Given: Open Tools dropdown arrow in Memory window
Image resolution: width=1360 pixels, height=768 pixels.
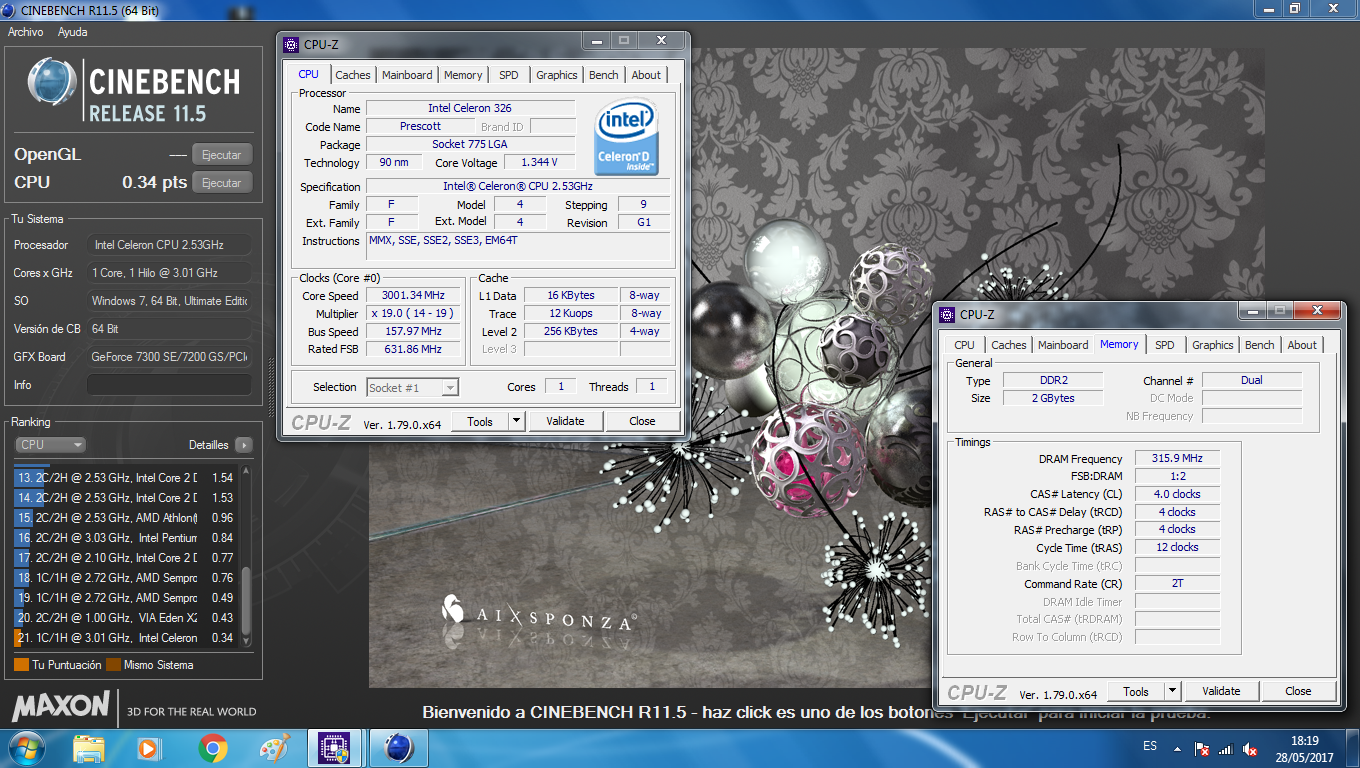Looking at the screenshot, I should tap(1172, 691).
